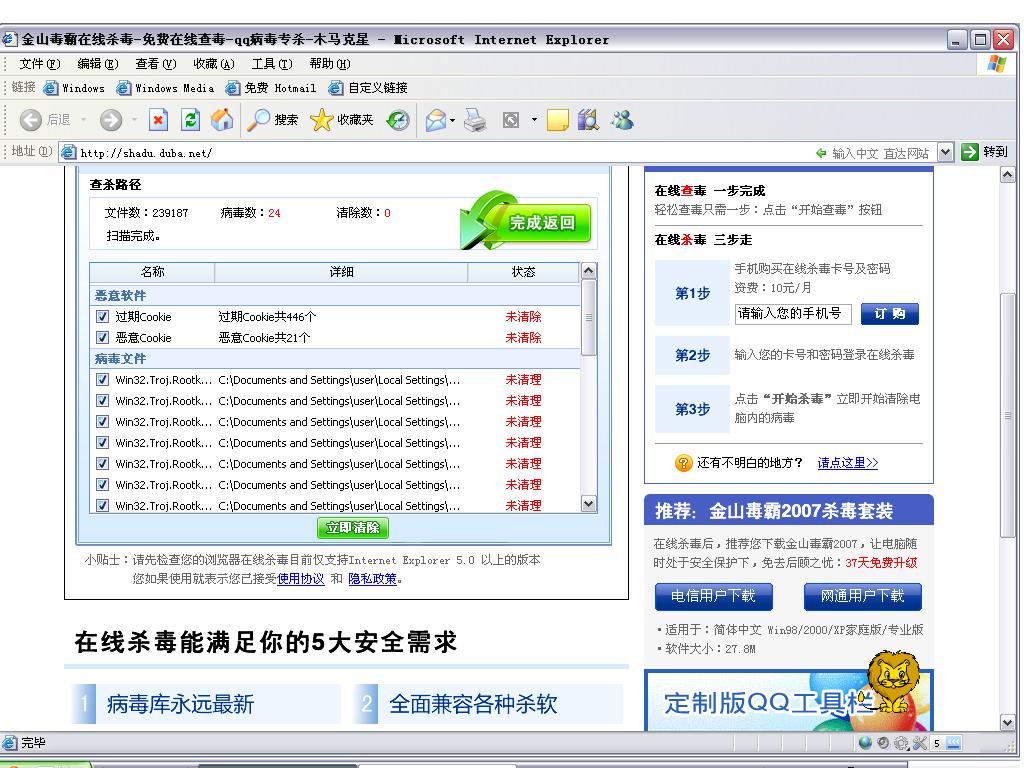
Task: Click the 电信用户下载 button
Action: pyautogui.click(x=713, y=596)
